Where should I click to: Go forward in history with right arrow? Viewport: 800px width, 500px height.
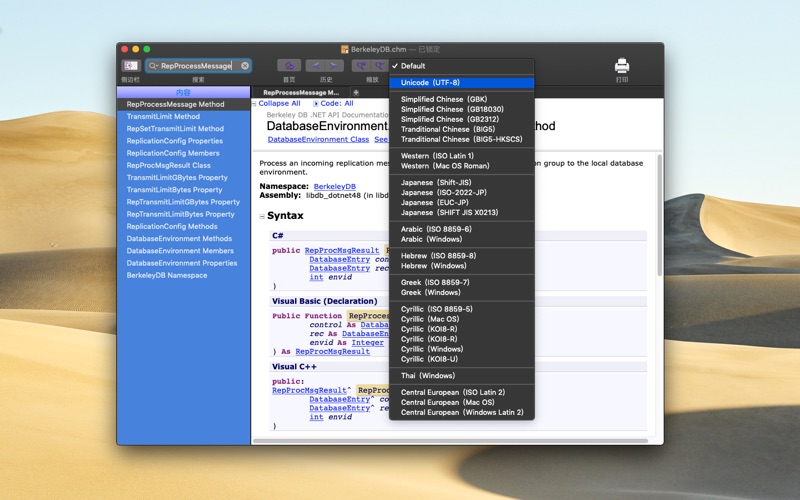click(x=335, y=66)
